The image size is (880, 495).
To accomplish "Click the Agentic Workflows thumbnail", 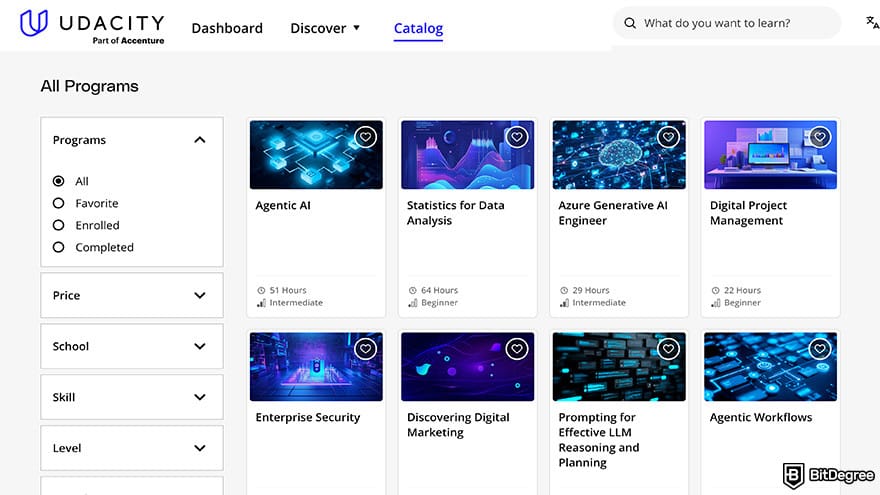I will click(771, 366).
